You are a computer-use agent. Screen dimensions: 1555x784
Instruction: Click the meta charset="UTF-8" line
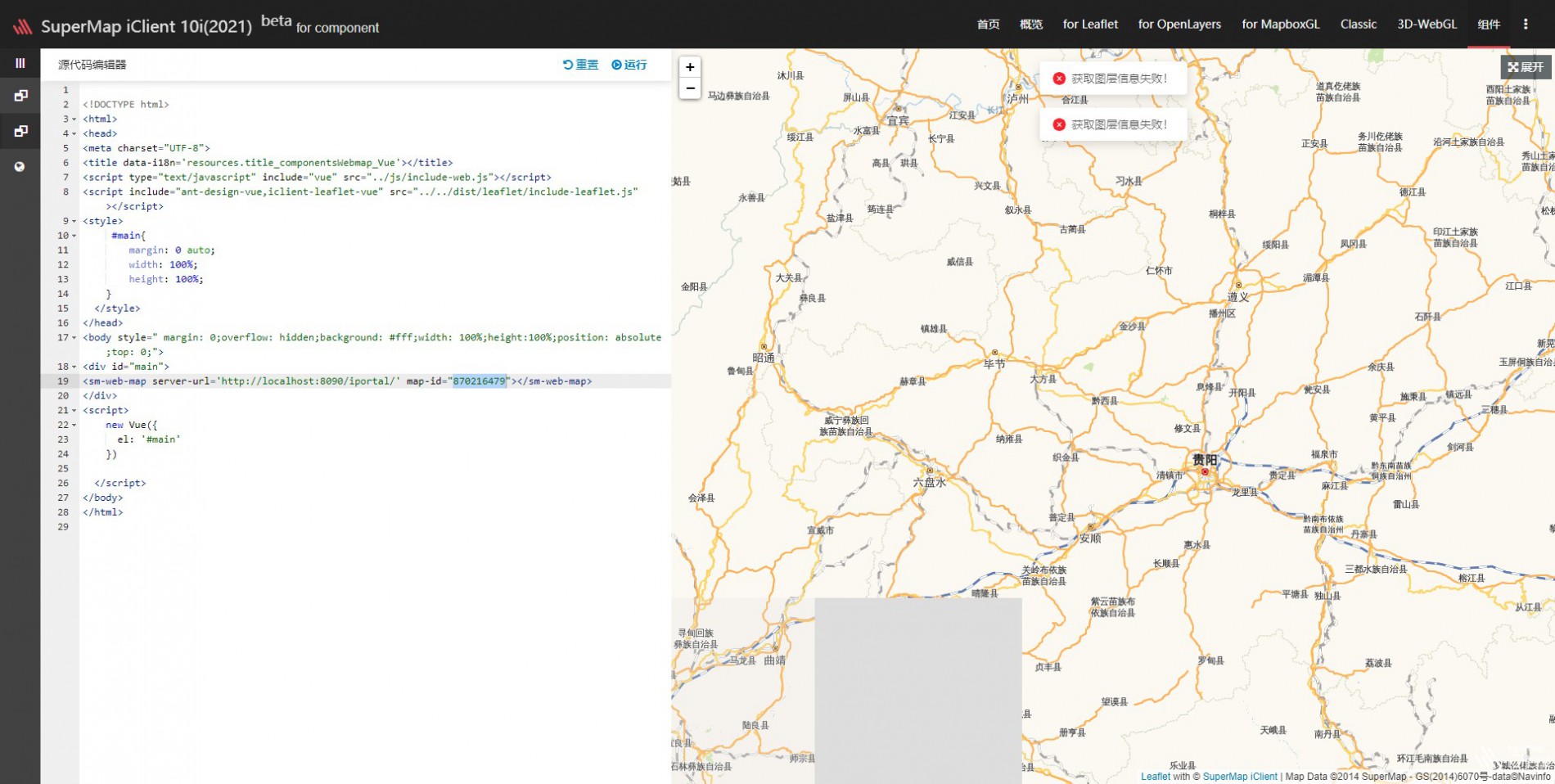(x=146, y=149)
